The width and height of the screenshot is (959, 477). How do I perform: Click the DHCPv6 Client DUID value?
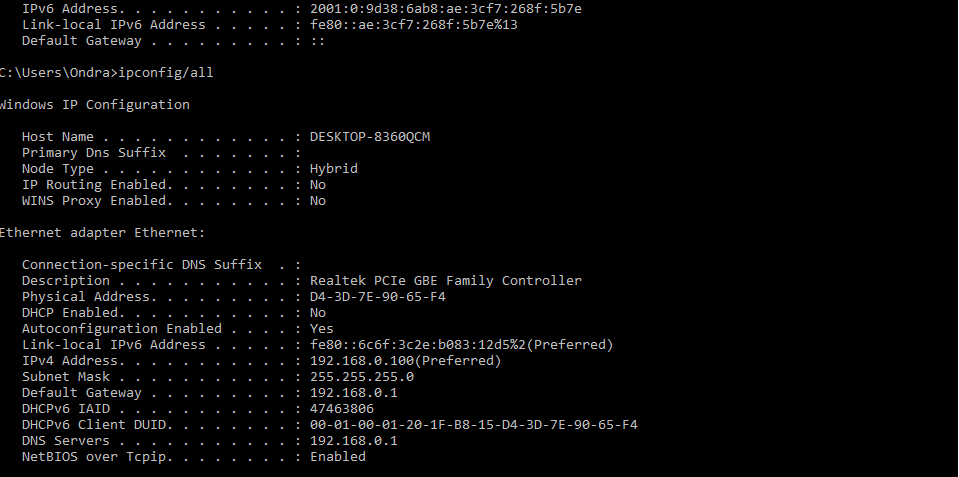[473, 425]
